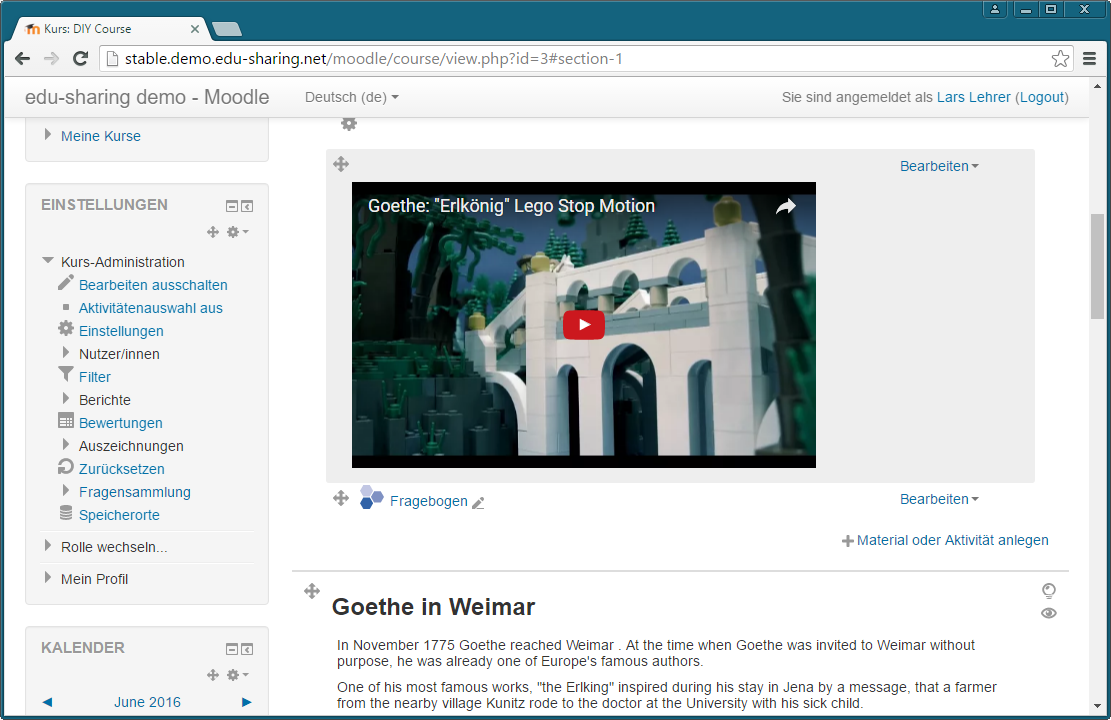
Task: Open the Deutsch (de) language dropdown
Action: [351, 97]
